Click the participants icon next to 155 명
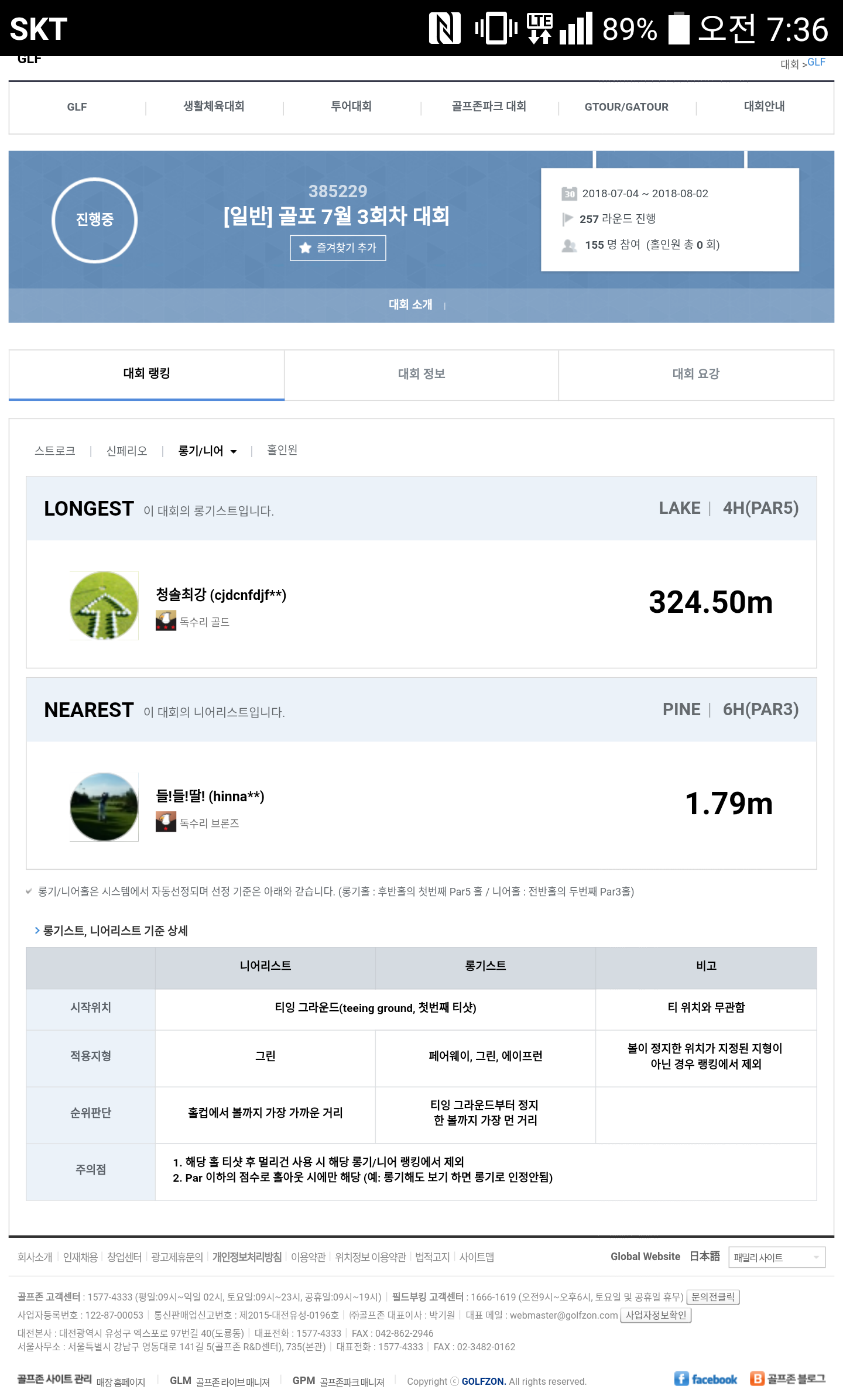843x1400 pixels. point(569,245)
